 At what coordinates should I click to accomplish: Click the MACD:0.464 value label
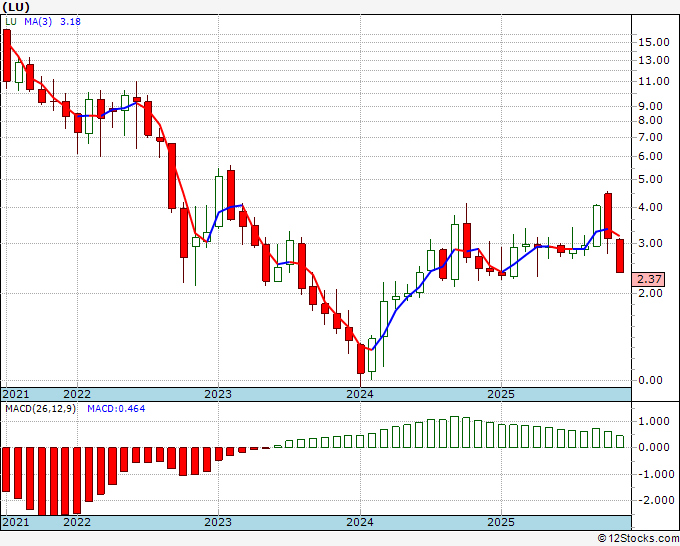coord(116,409)
